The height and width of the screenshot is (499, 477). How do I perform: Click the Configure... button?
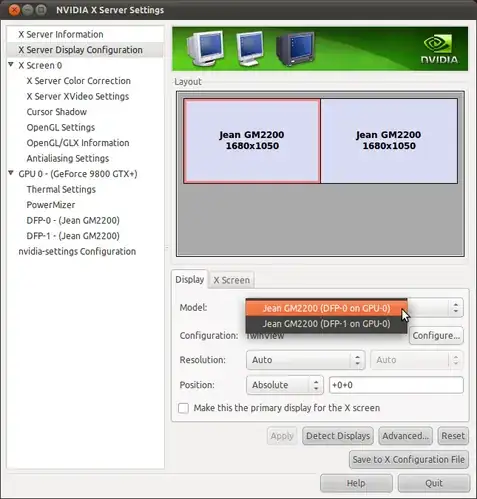436,336
